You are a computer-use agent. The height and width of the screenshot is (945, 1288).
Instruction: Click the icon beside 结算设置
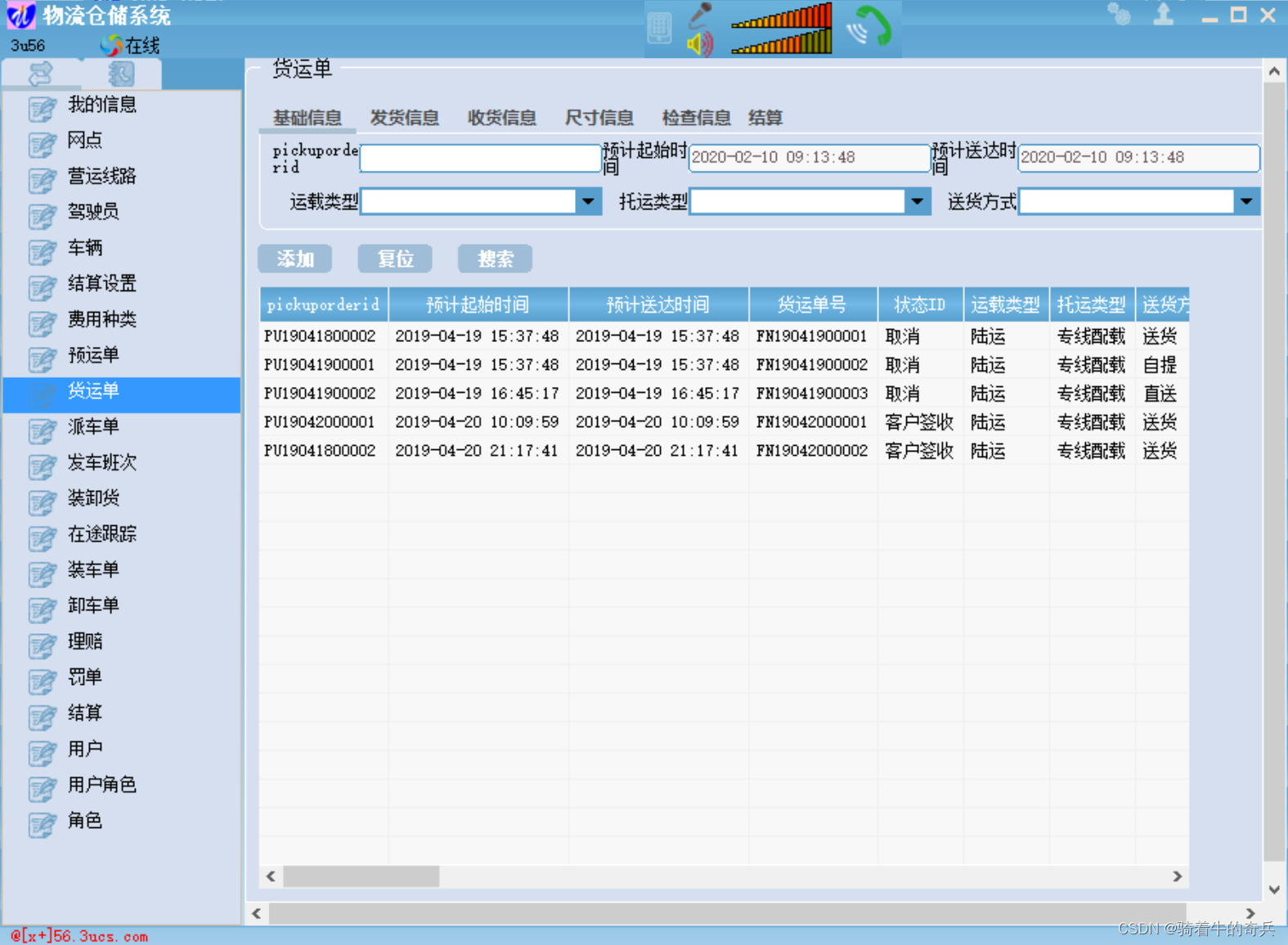click(43, 286)
